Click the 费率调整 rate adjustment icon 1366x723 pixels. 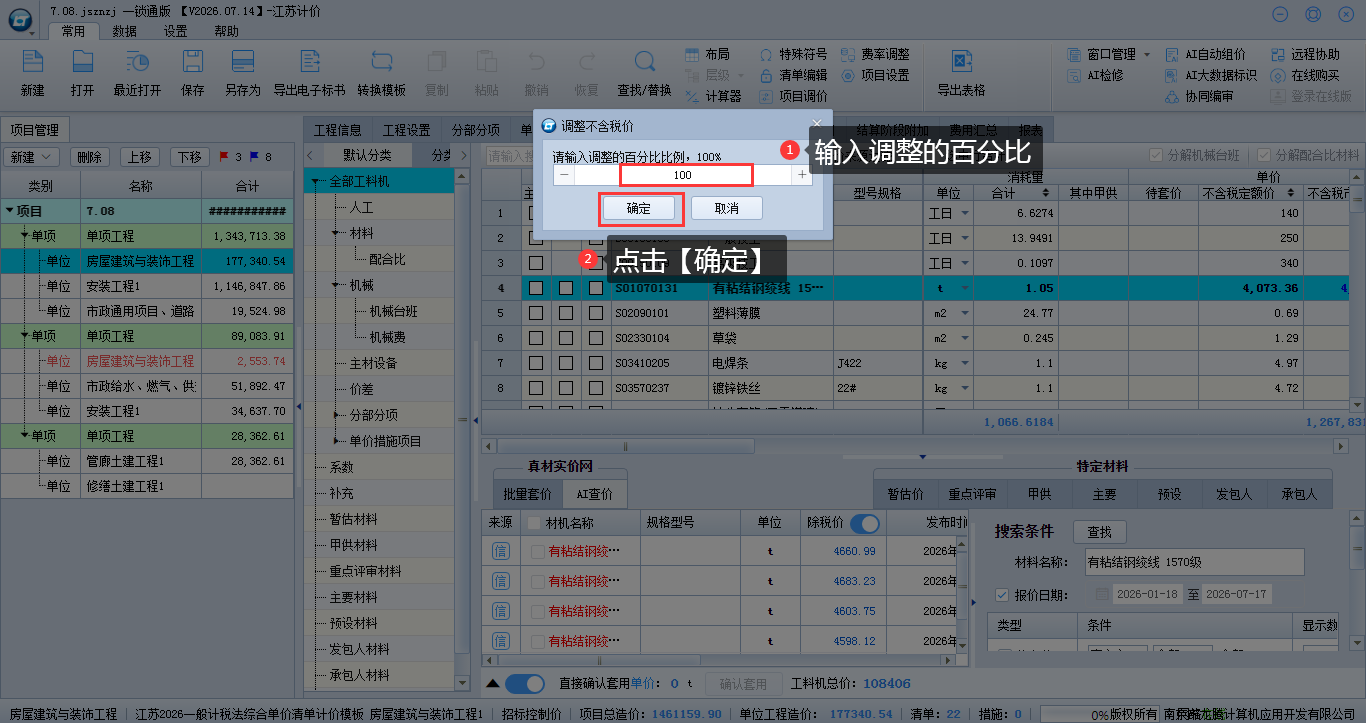tap(849, 54)
